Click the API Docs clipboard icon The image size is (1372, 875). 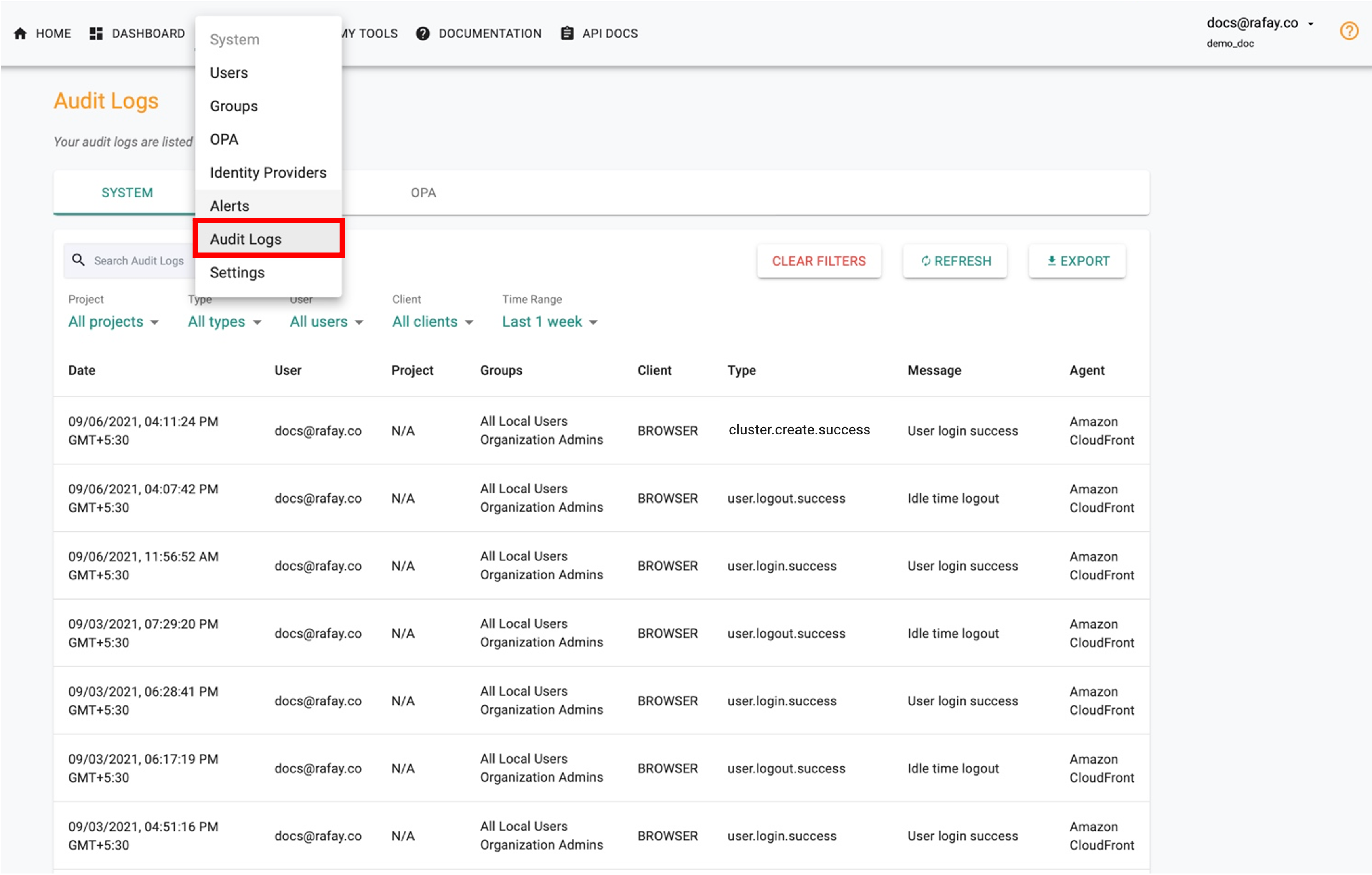567,34
